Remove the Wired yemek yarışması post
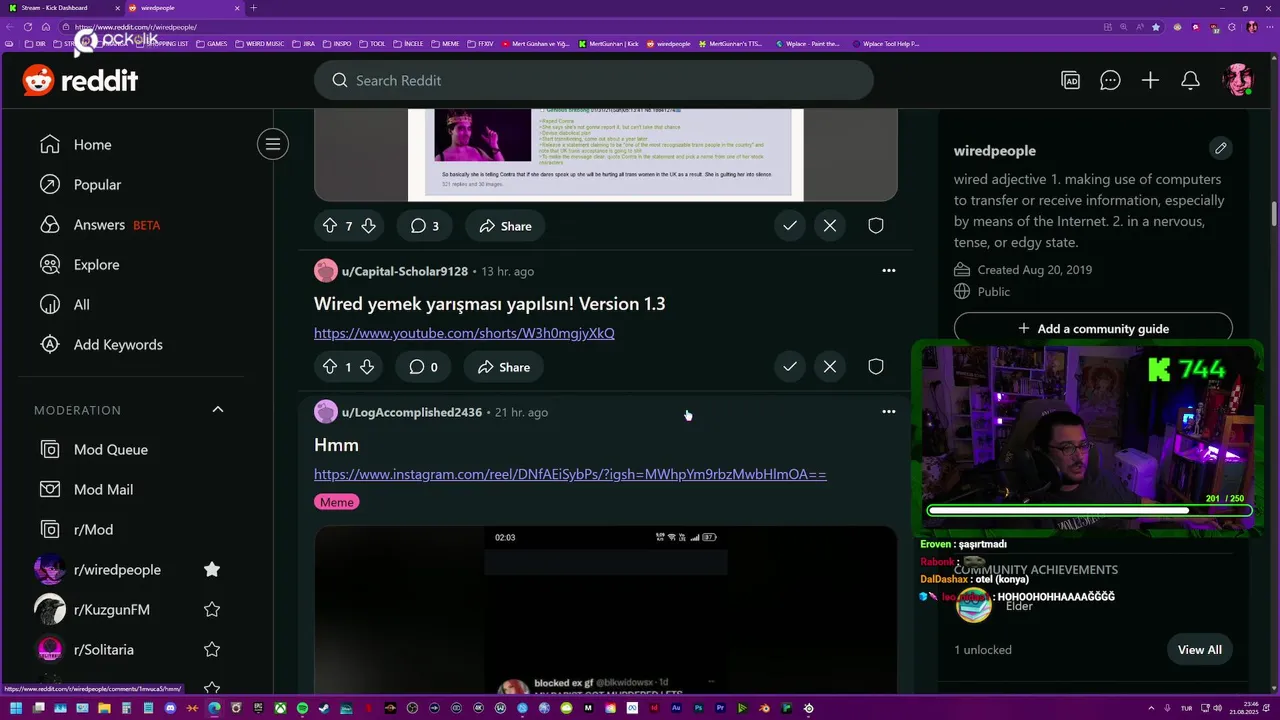1280x720 pixels. [x=830, y=367]
